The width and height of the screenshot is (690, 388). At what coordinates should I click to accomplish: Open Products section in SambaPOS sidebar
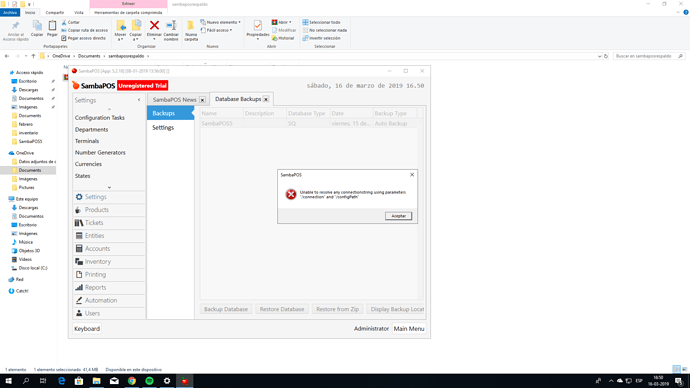pos(109,210)
